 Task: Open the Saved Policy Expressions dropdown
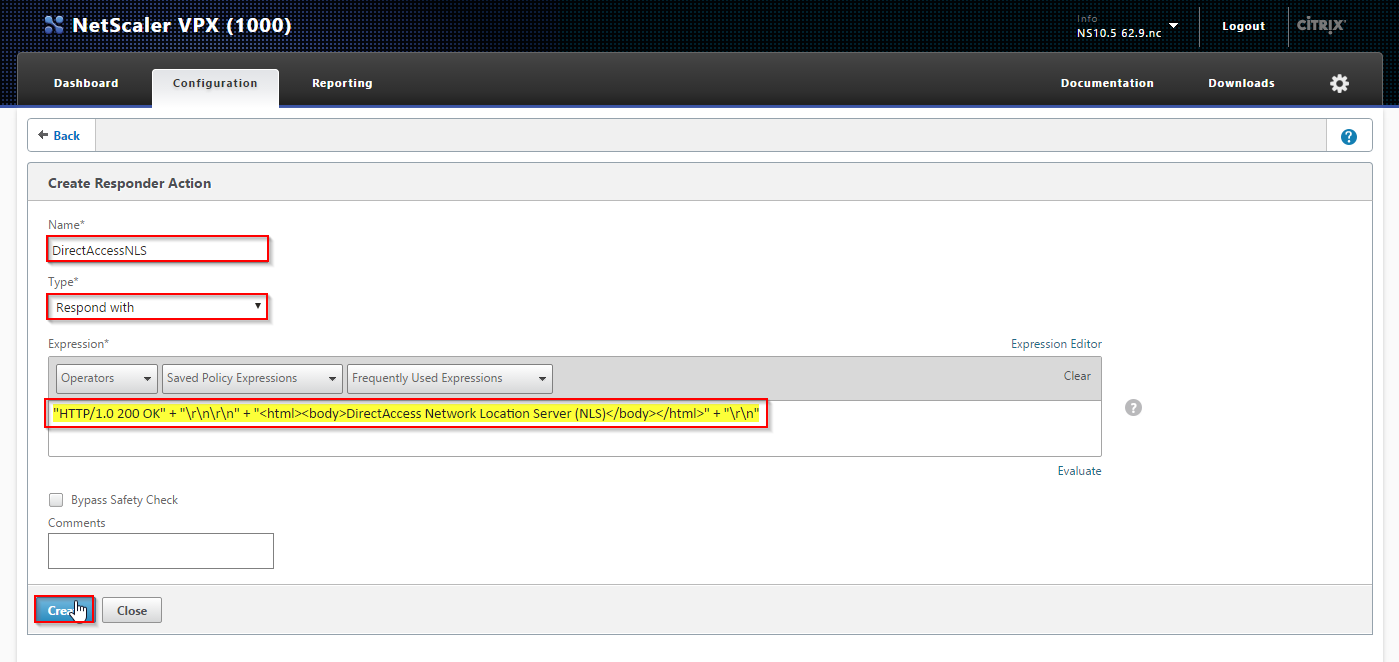(252, 378)
